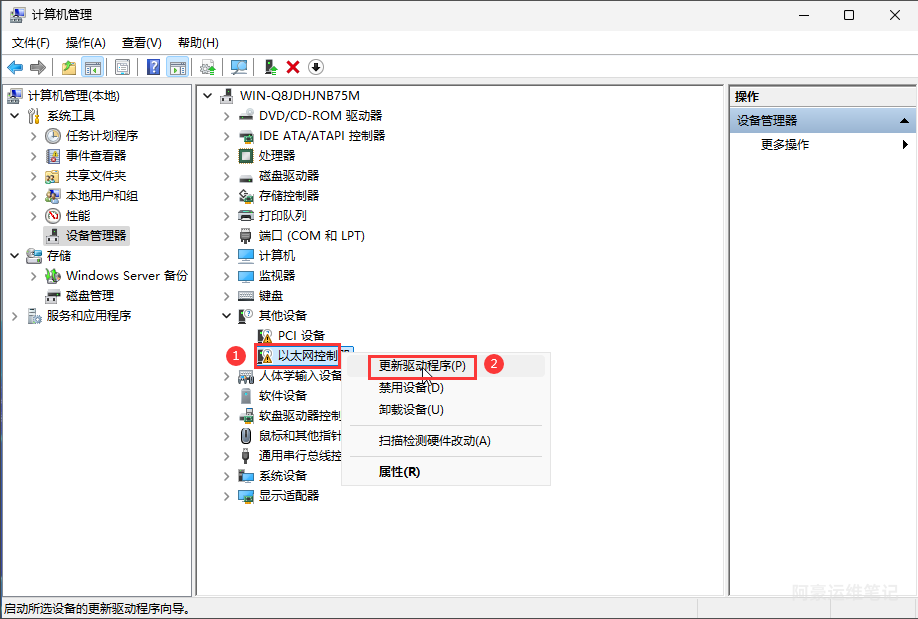Click 属性(R) in the context menu

click(399, 471)
